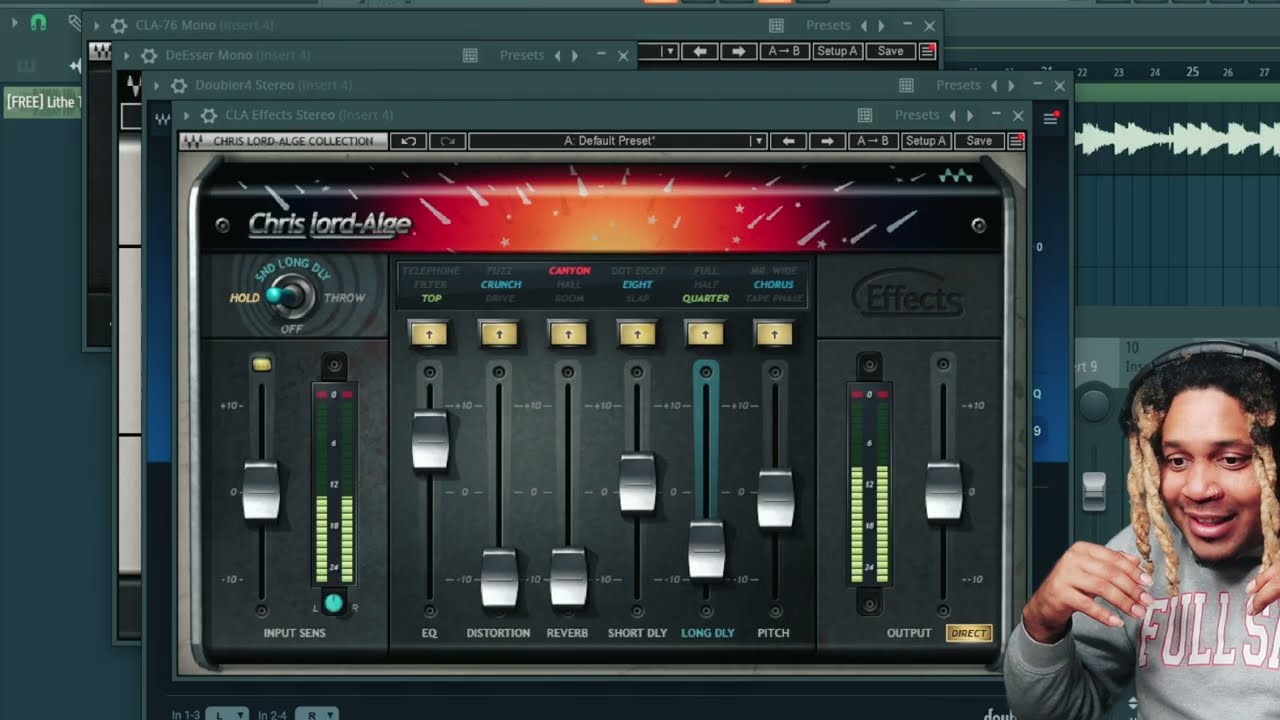The image size is (1280, 720).
Task: Toggle Distortion mode arrow button
Action: pyautogui.click(x=499, y=335)
